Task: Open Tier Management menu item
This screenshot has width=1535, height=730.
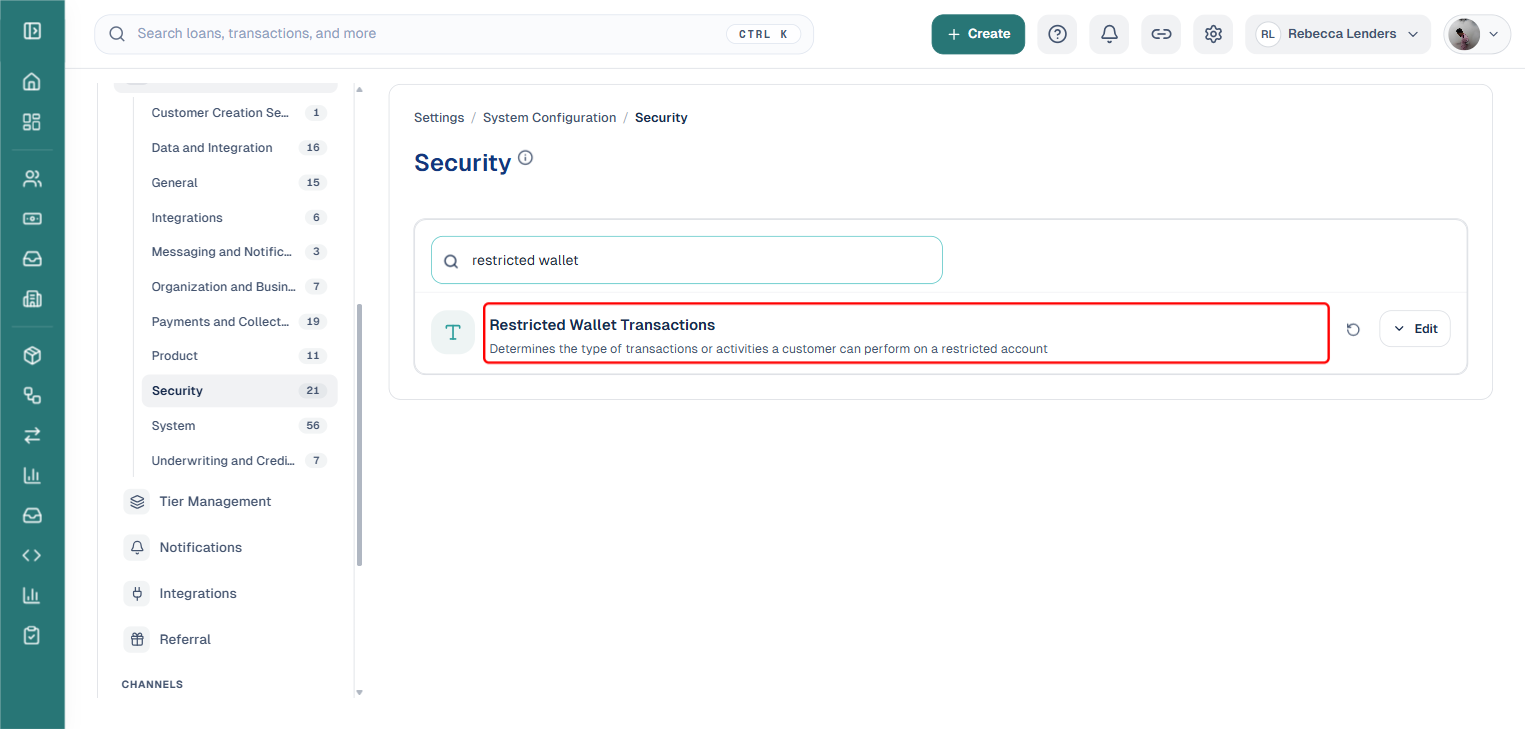Action: click(x=226, y=502)
